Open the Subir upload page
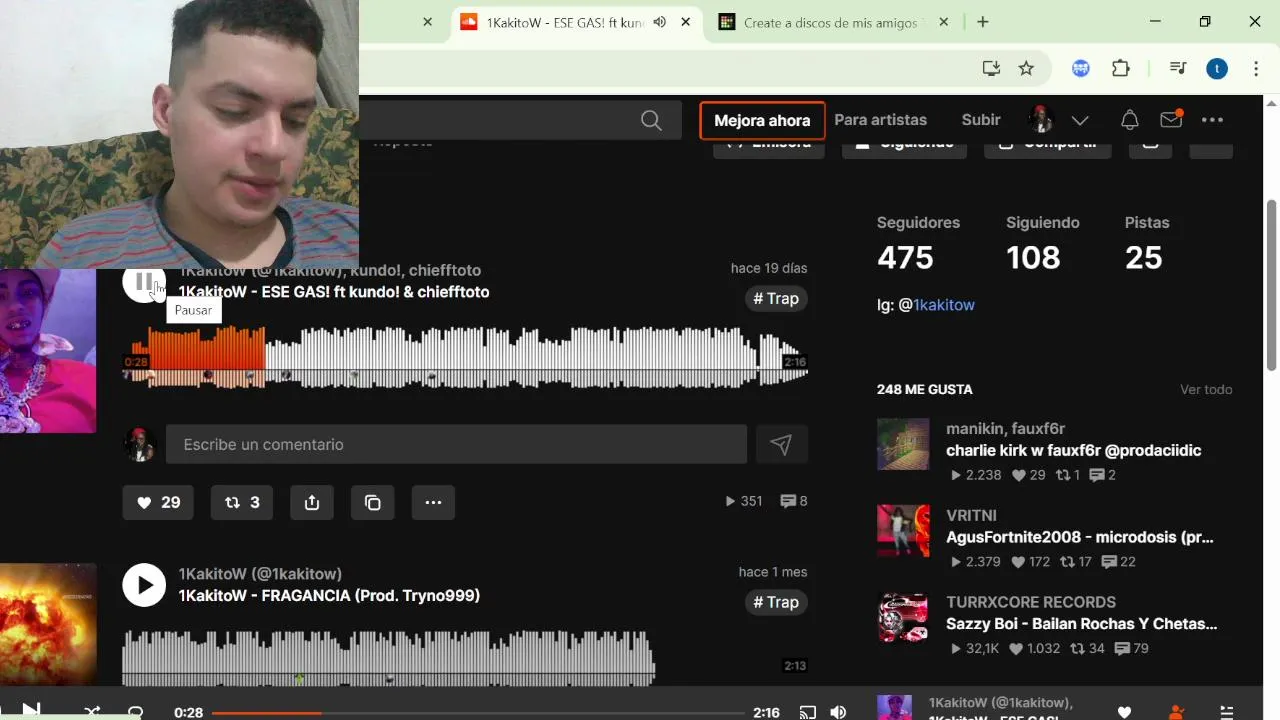The image size is (1280, 720). (x=981, y=119)
